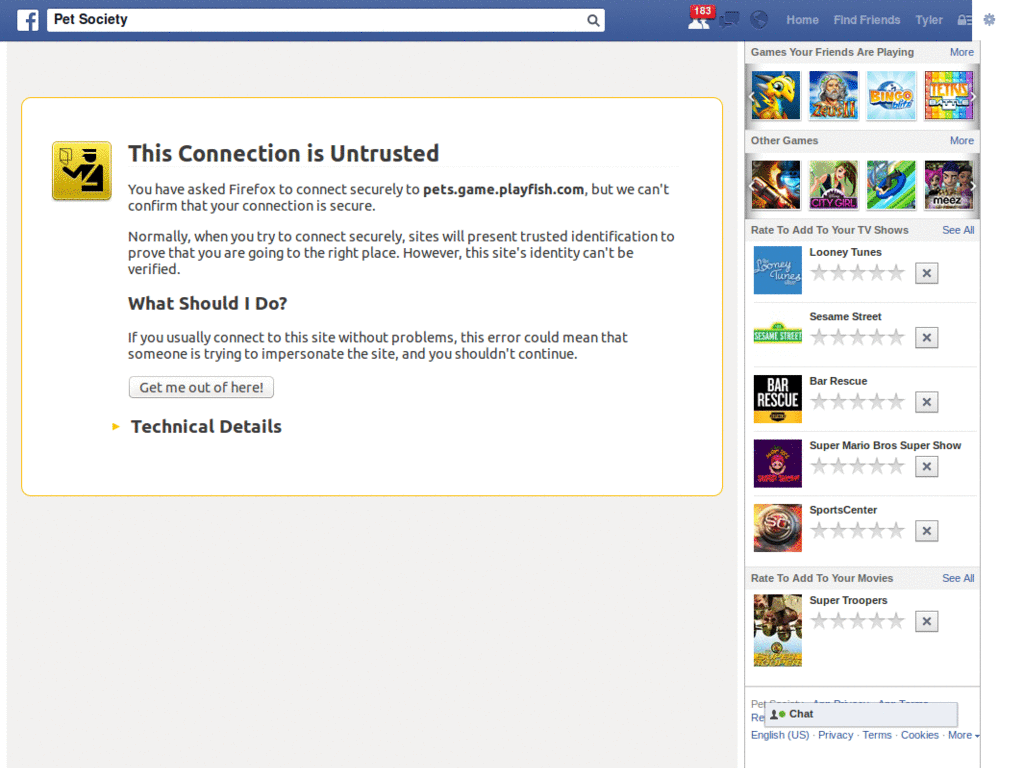The height and width of the screenshot is (768, 1024).
Task: Click the Pet Society search field
Action: pos(317,20)
